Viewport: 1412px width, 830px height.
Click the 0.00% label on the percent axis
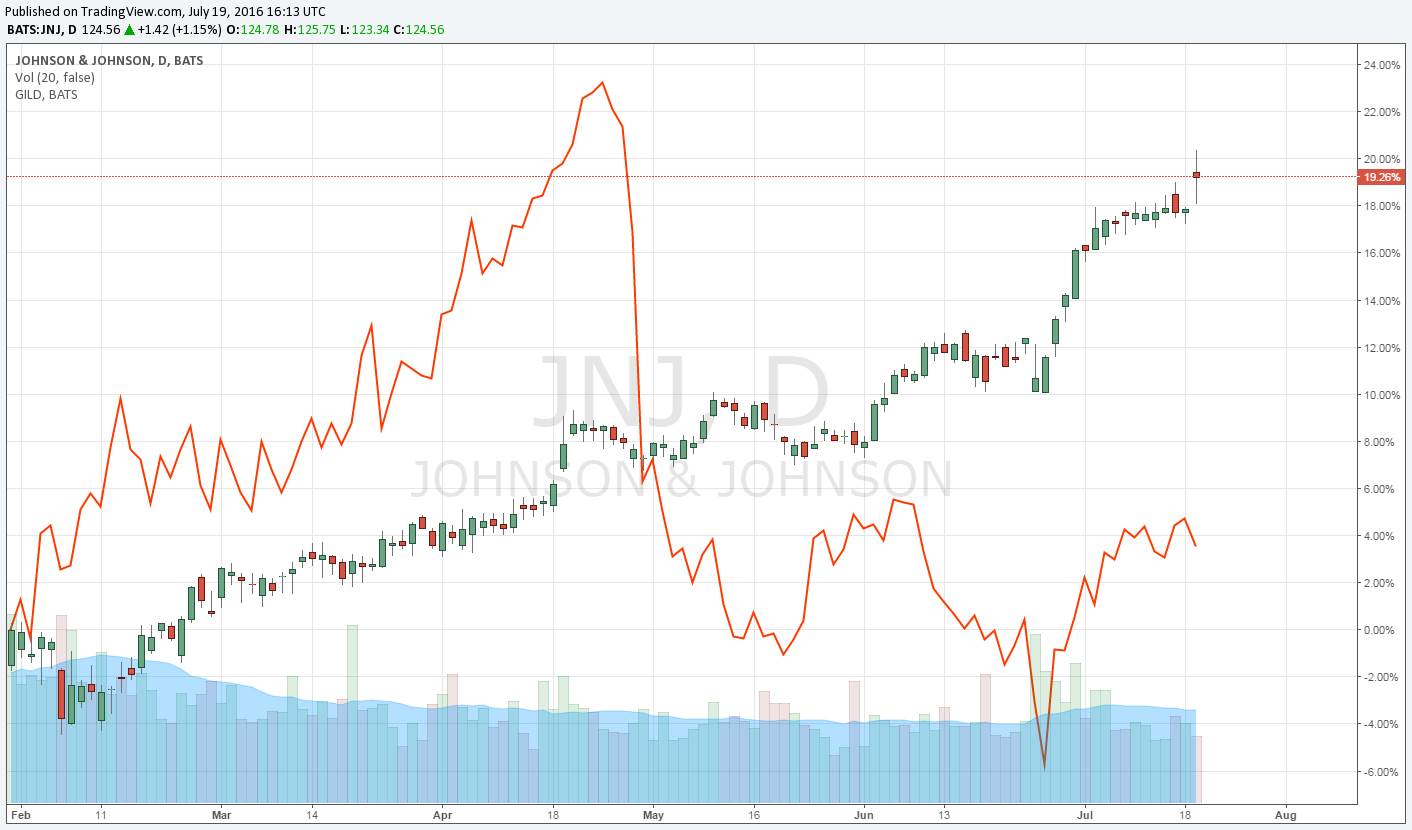point(1383,630)
